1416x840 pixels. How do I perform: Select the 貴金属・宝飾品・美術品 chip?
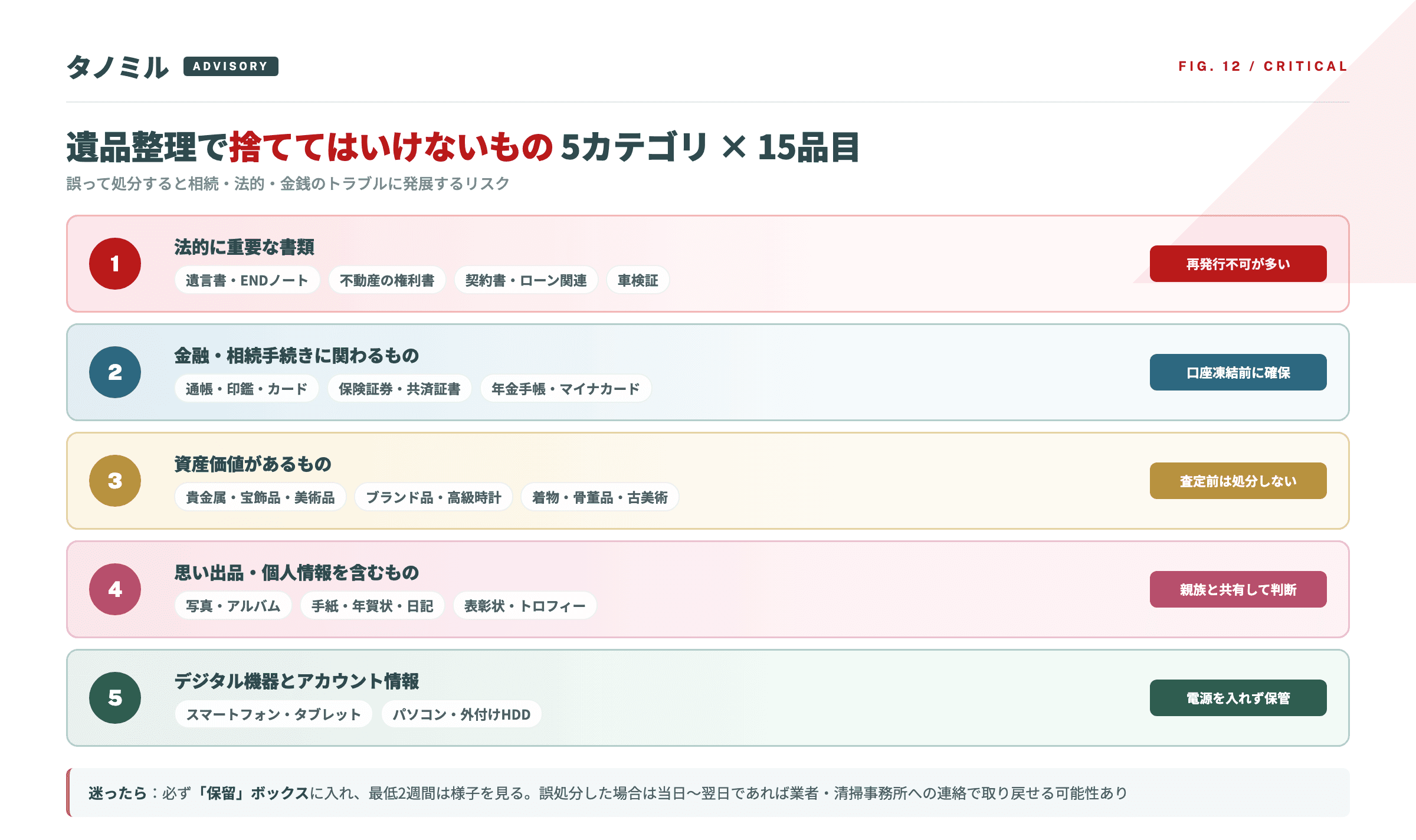point(260,497)
